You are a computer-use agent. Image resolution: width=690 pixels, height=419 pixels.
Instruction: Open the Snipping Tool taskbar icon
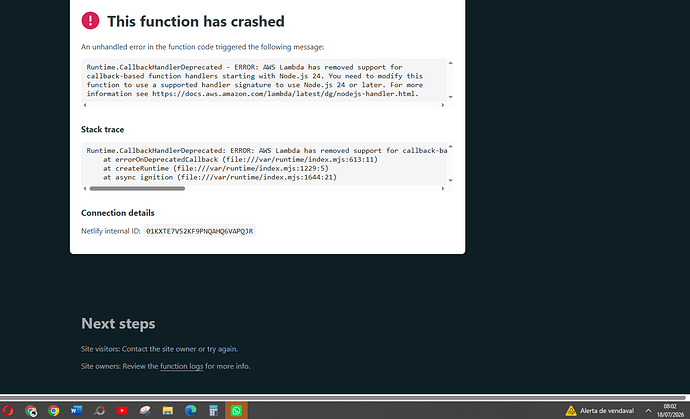pos(145,411)
